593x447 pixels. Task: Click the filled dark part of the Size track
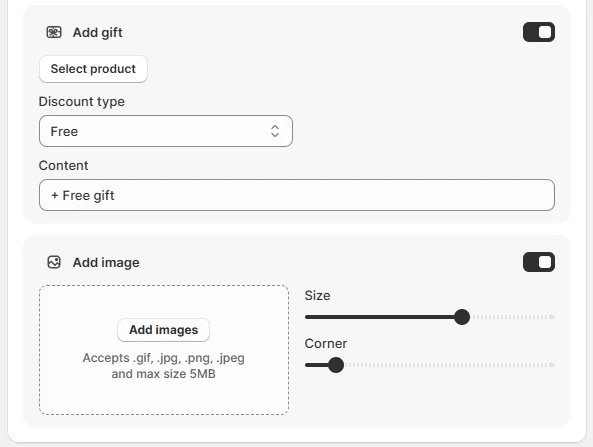pyautogui.click(x=379, y=317)
